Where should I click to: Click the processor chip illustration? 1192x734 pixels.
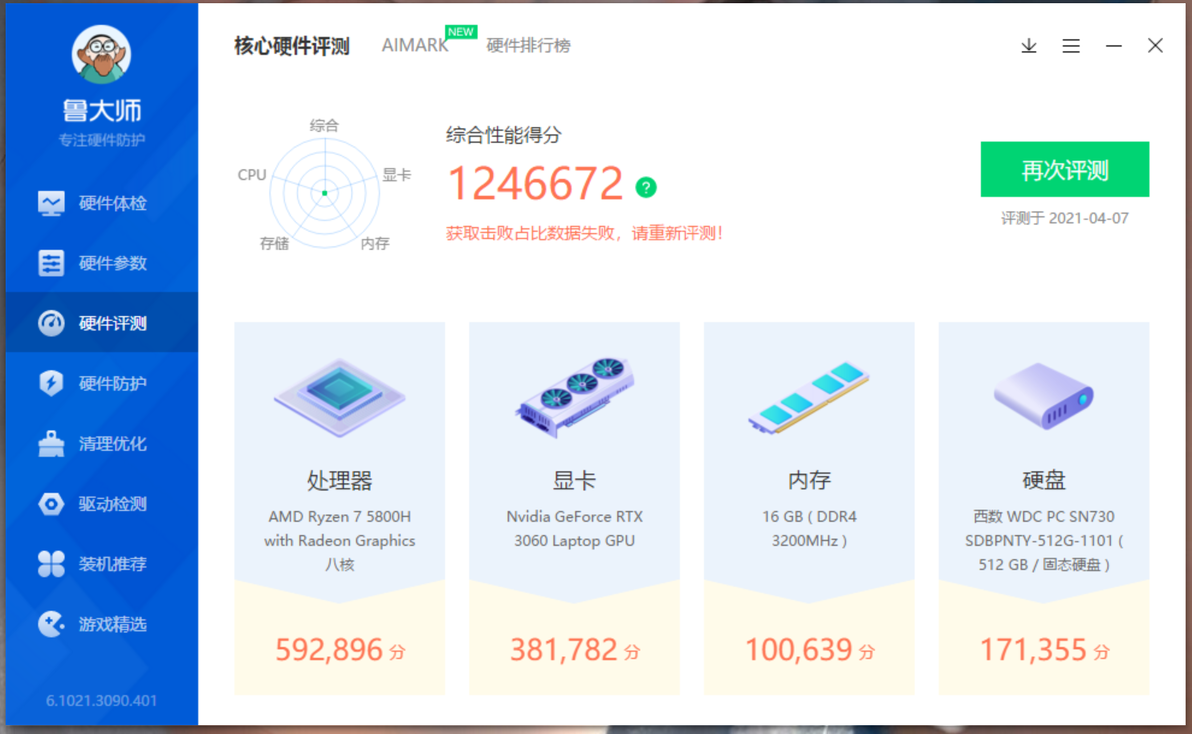[x=340, y=397]
